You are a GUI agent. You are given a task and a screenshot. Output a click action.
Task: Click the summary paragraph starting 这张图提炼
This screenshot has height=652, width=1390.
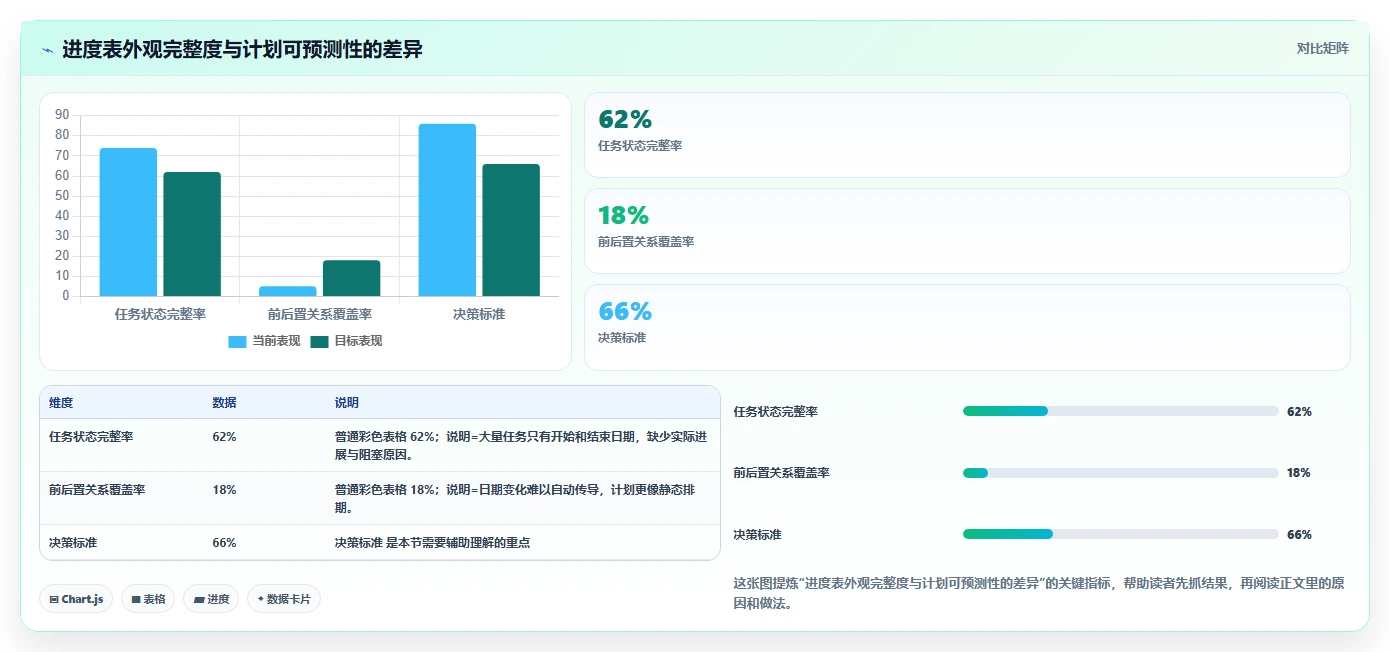tap(1040, 593)
